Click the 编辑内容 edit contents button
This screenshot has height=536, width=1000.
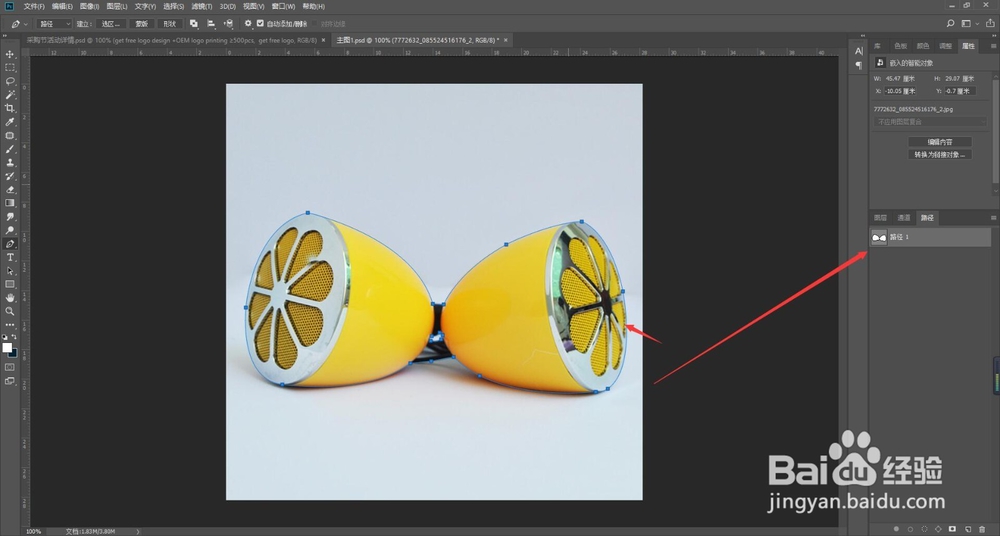click(939, 142)
